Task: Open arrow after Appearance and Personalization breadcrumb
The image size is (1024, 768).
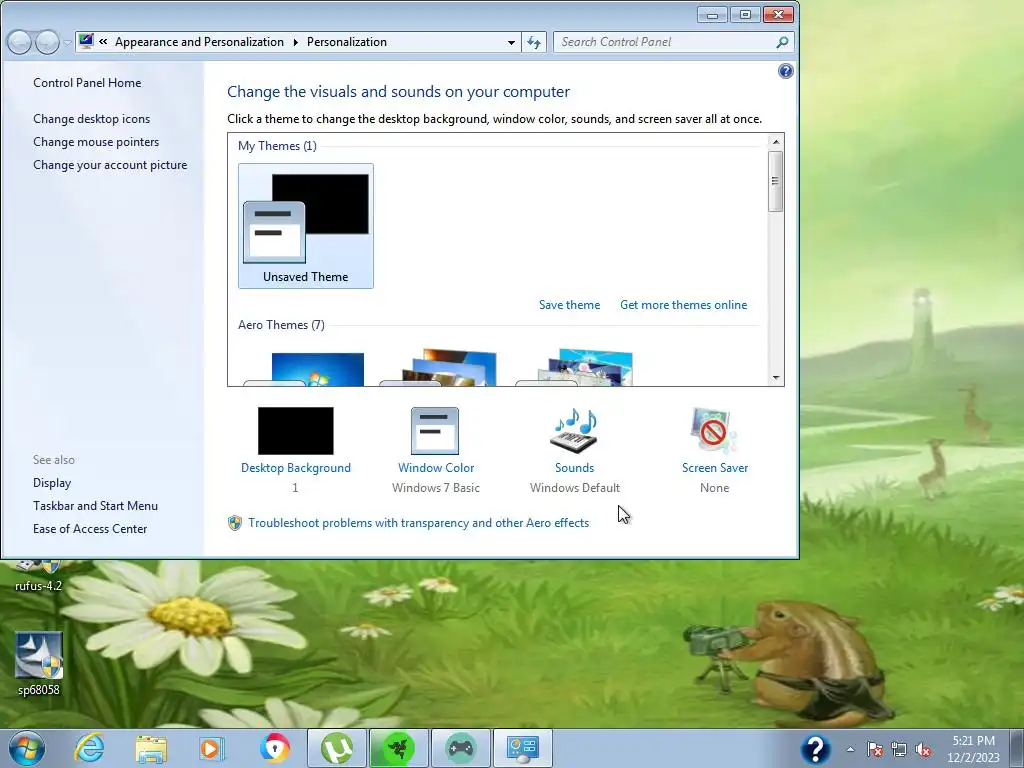Action: (295, 42)
